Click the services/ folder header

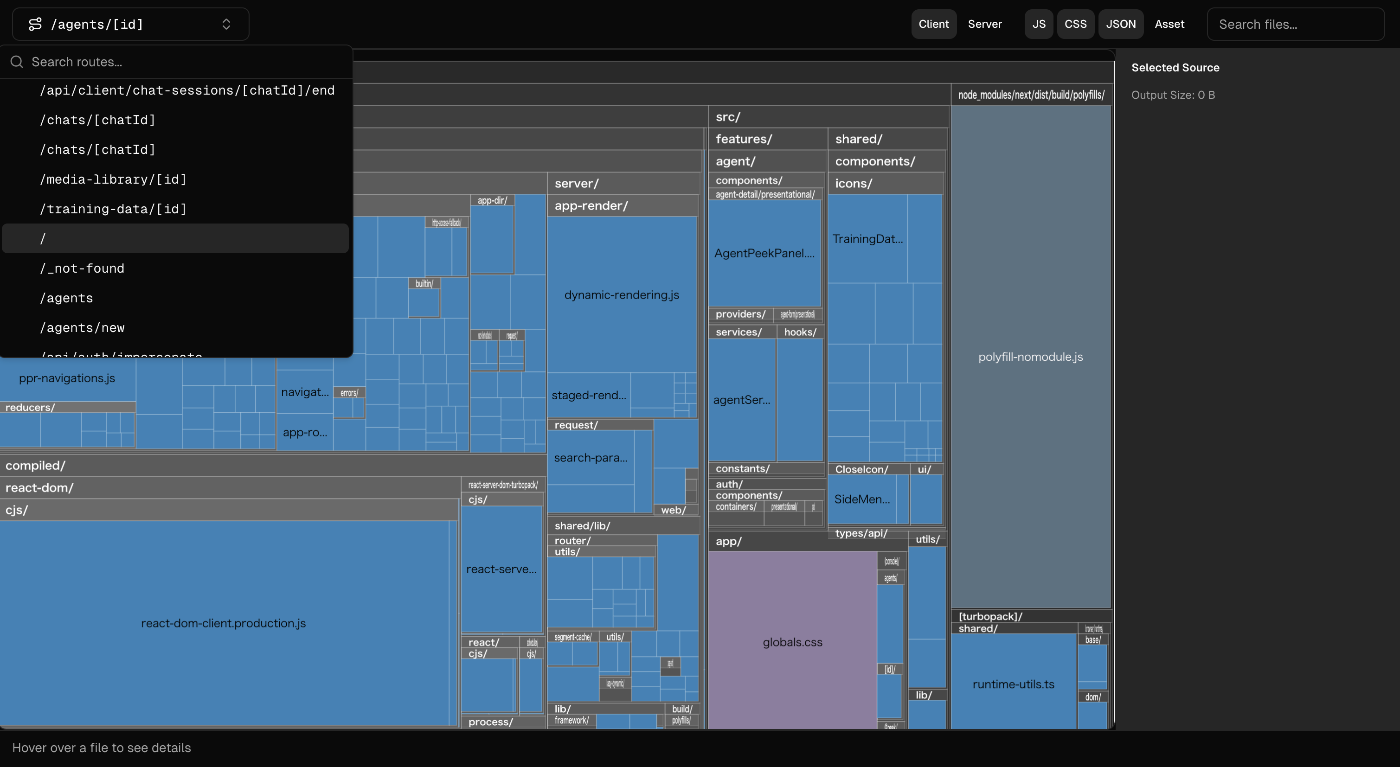click(742, 332)
